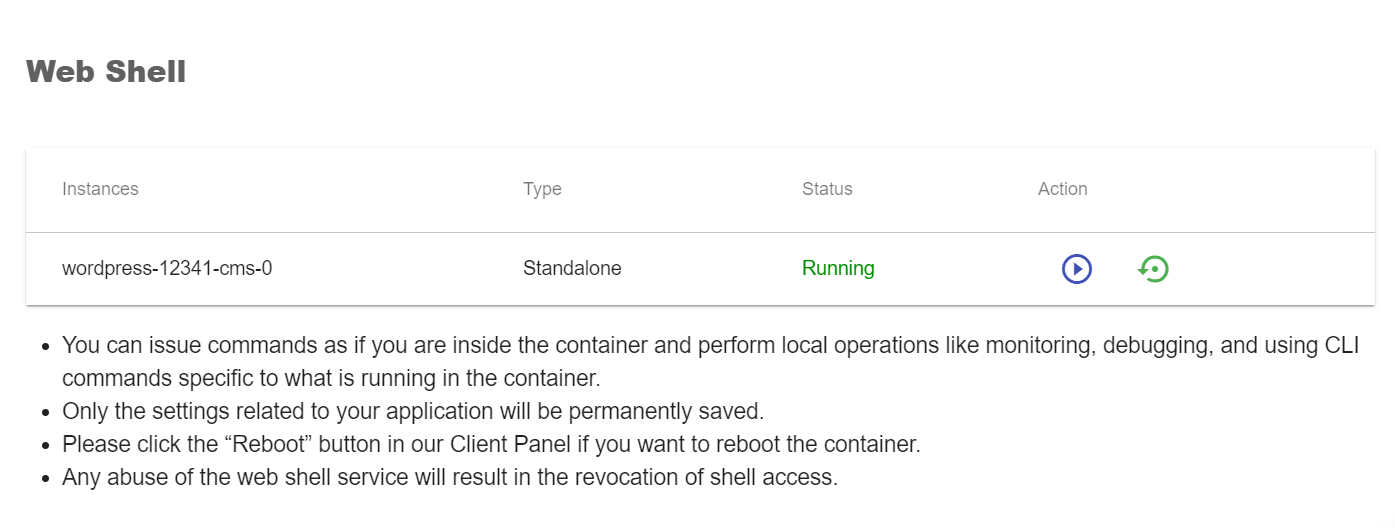Select the Standalone type cell
This screenshot has height=528, width=1395.
572,268
